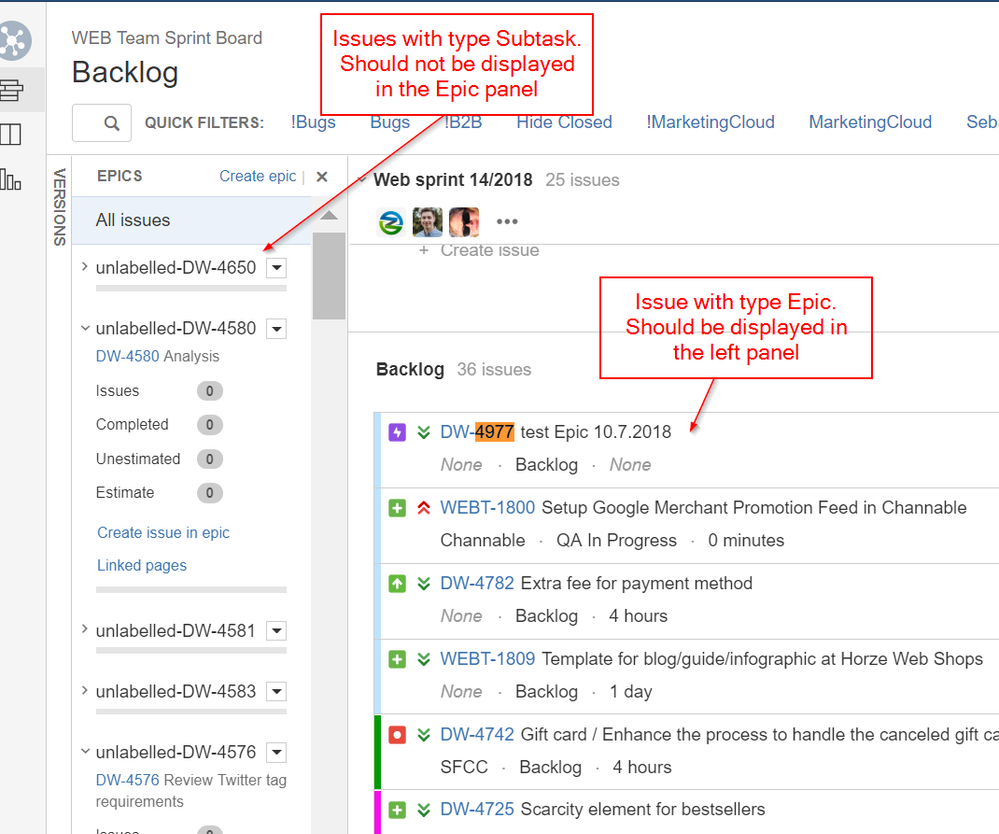The height and width of the screenshot is (834, 999).
Task: Open issue WEBT-1800 link
Action: (x=487, y=508)
